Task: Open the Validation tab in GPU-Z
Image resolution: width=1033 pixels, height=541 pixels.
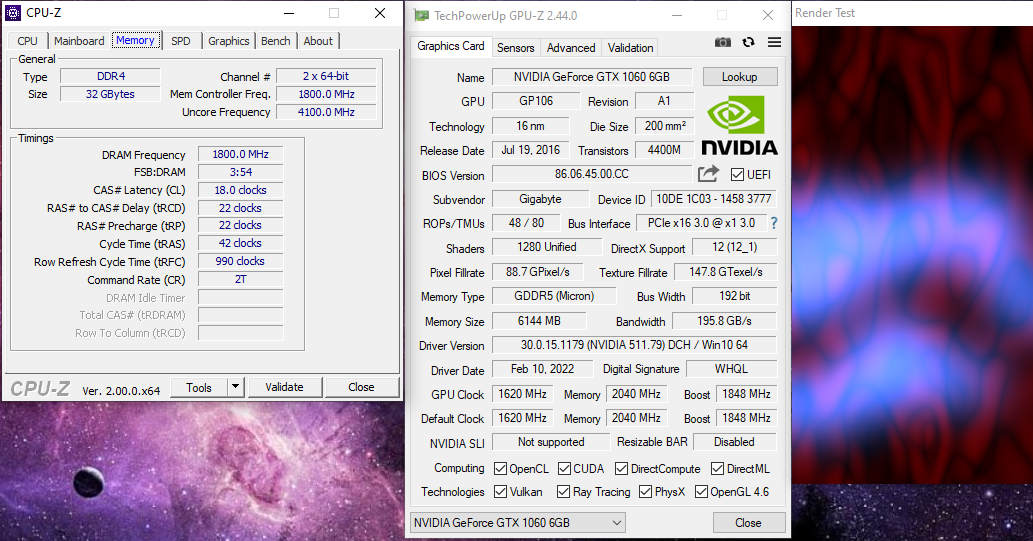Action: point(630,47)
